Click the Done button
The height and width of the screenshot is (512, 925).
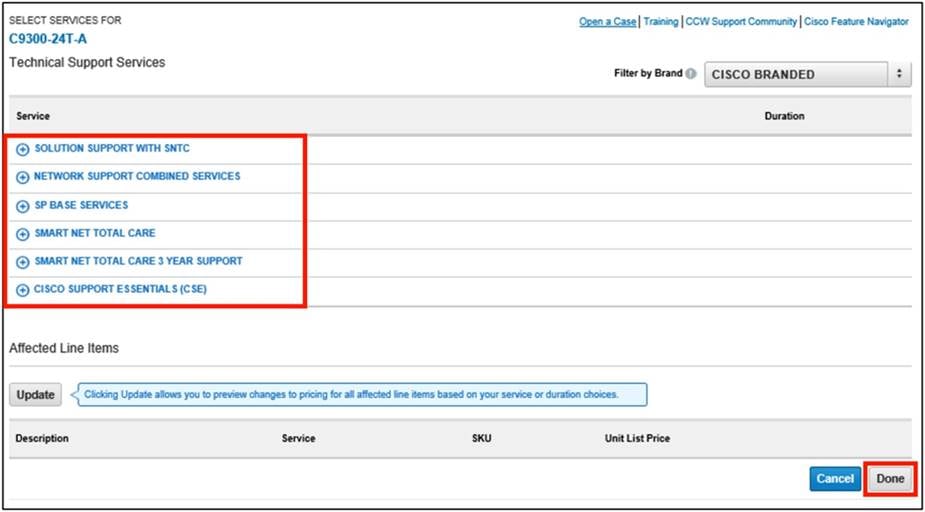[890, 479]
